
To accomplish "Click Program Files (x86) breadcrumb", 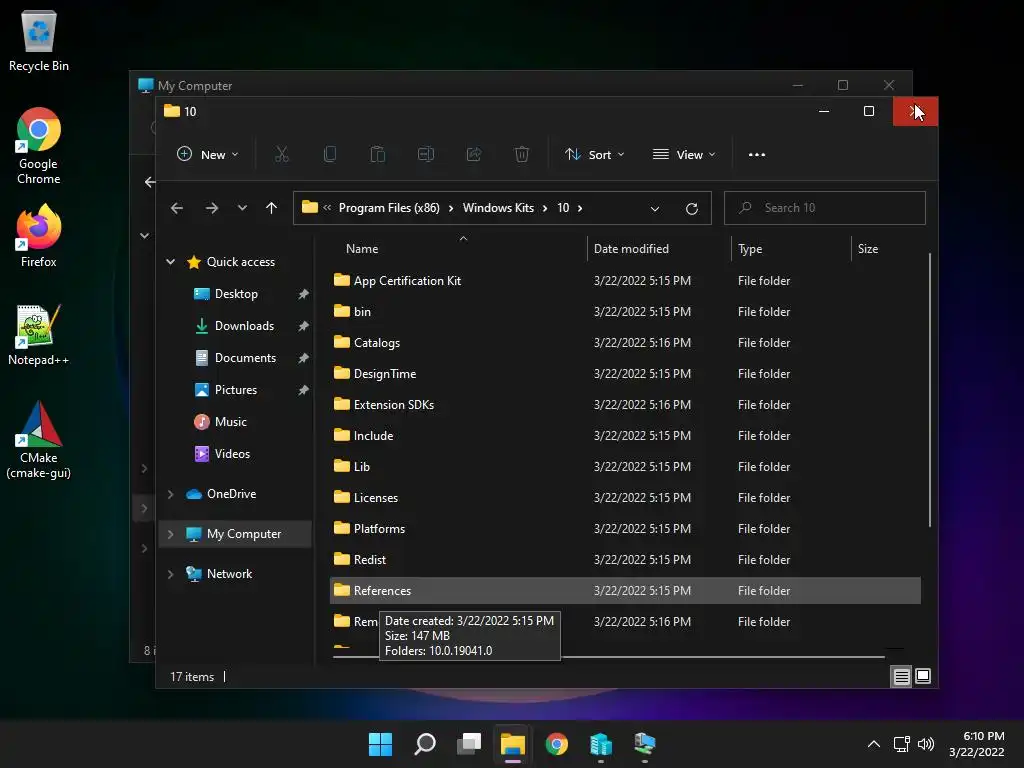I will pyautogui.click(x=389, y=208).
